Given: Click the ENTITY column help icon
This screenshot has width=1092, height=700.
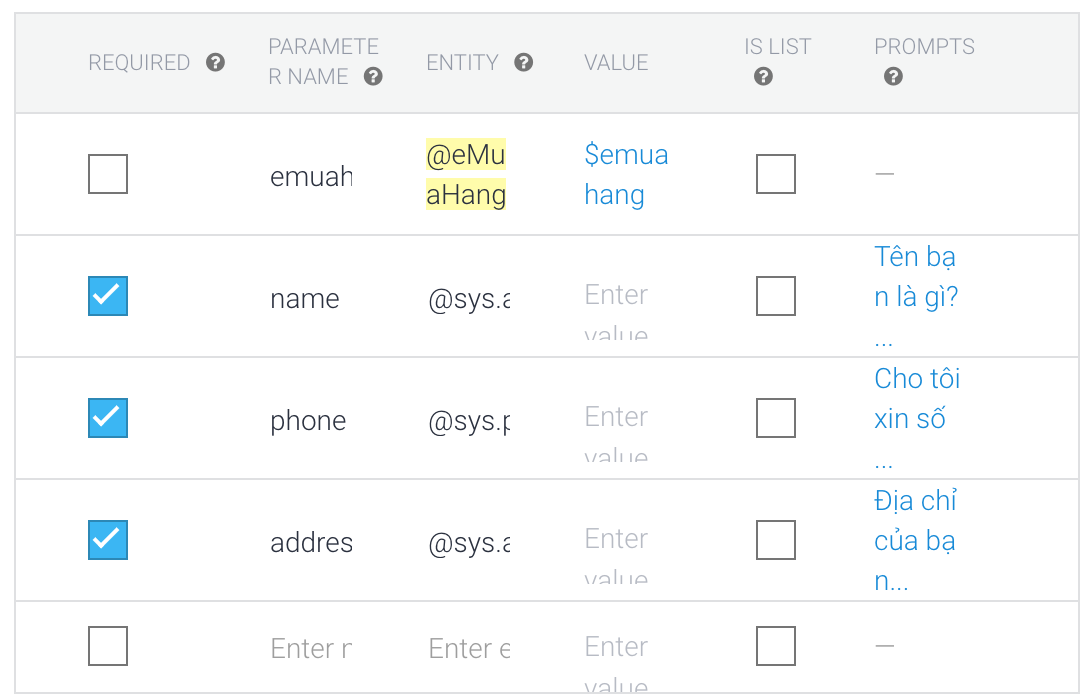Looking at the screenshot, I should tap(524, 63).
